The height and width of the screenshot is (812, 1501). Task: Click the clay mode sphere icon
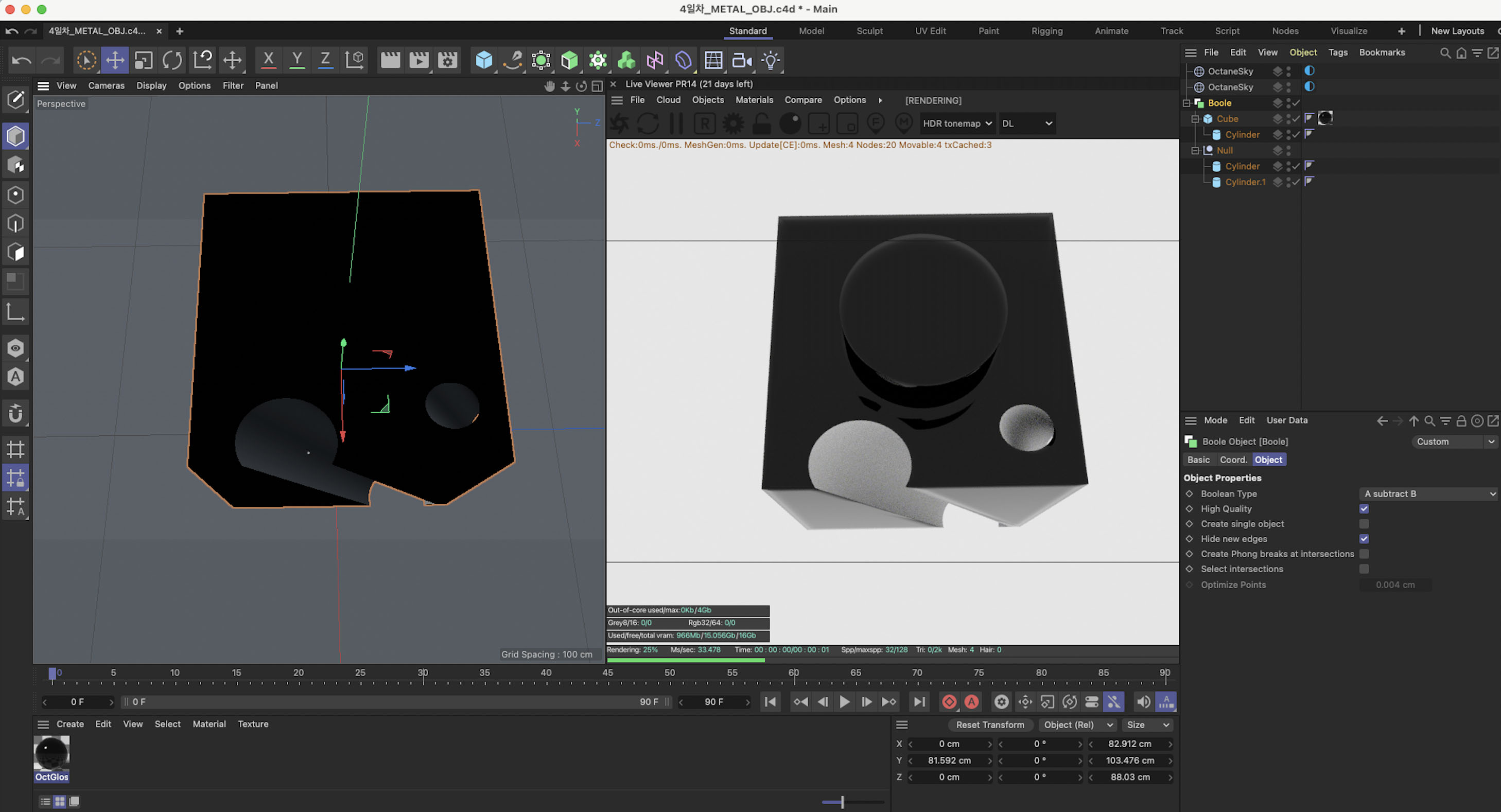(790, 123)
